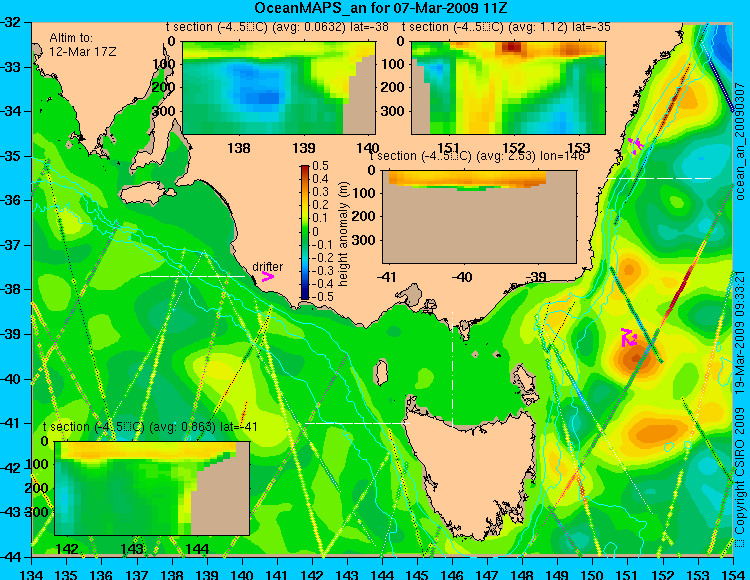
Task: Click the vertical 'ocean_an_20090307' text
Action: point(740,141)
